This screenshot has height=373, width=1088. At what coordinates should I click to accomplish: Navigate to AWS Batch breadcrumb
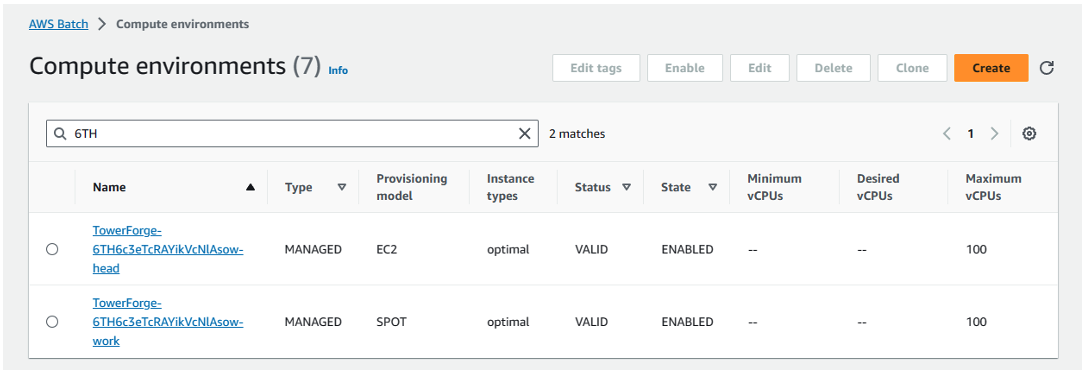[x=58, y=24]
